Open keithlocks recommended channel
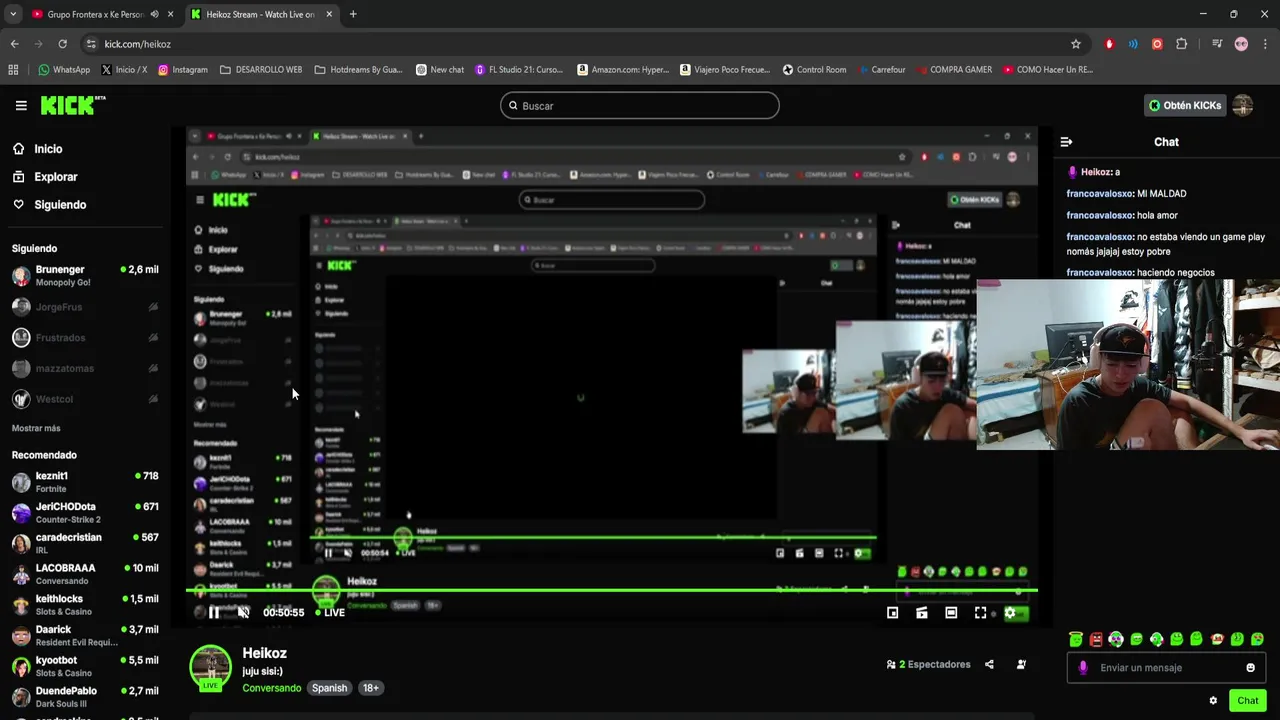 click(85, 605)
